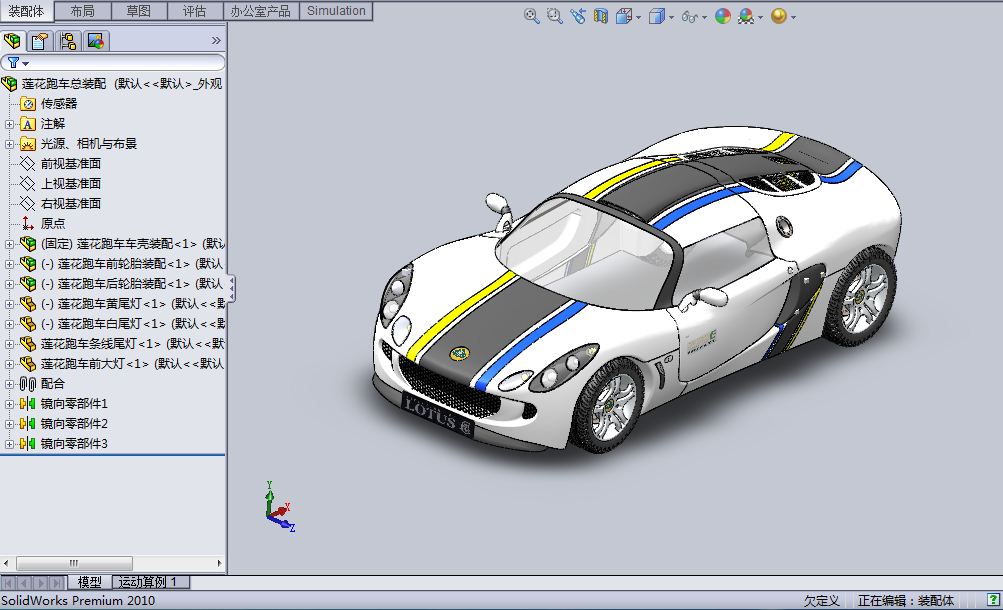Click the 光源、相机与布景 folder icon
The width and height of the screenshot is (1003, 610).
(28, 144)
